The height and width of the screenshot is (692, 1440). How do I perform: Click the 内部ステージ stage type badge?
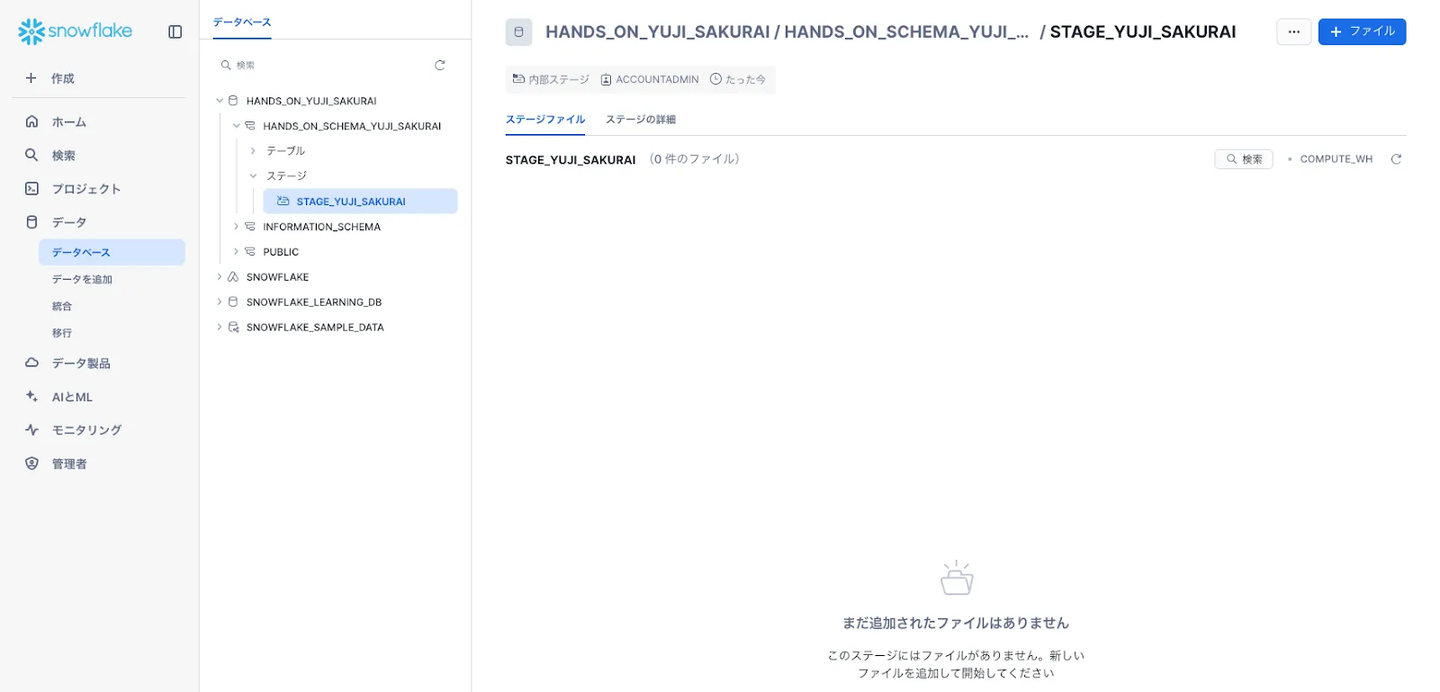(x=551, y=79)
